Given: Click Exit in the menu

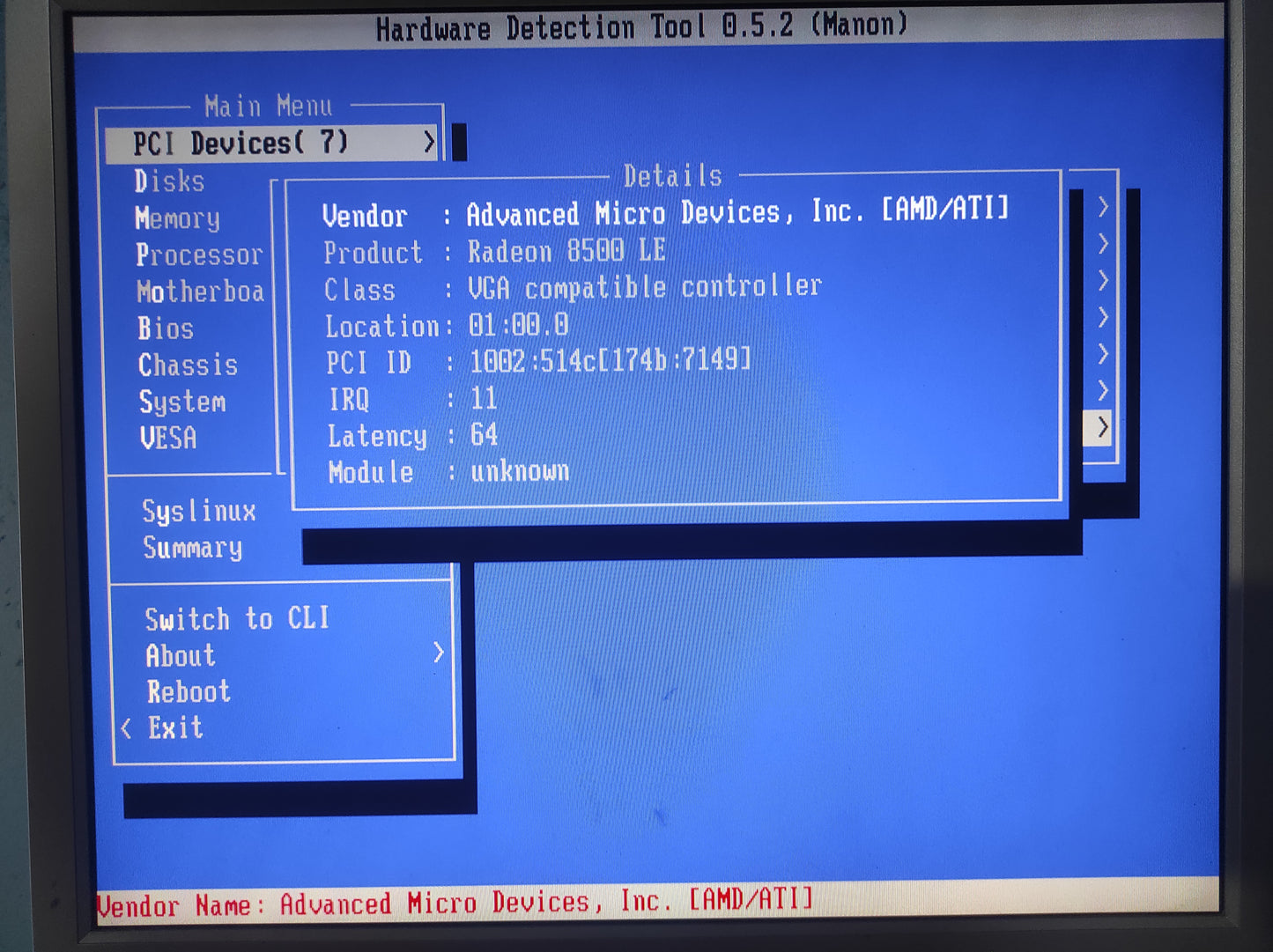Looking at the screenshot, I should [175, 728].
